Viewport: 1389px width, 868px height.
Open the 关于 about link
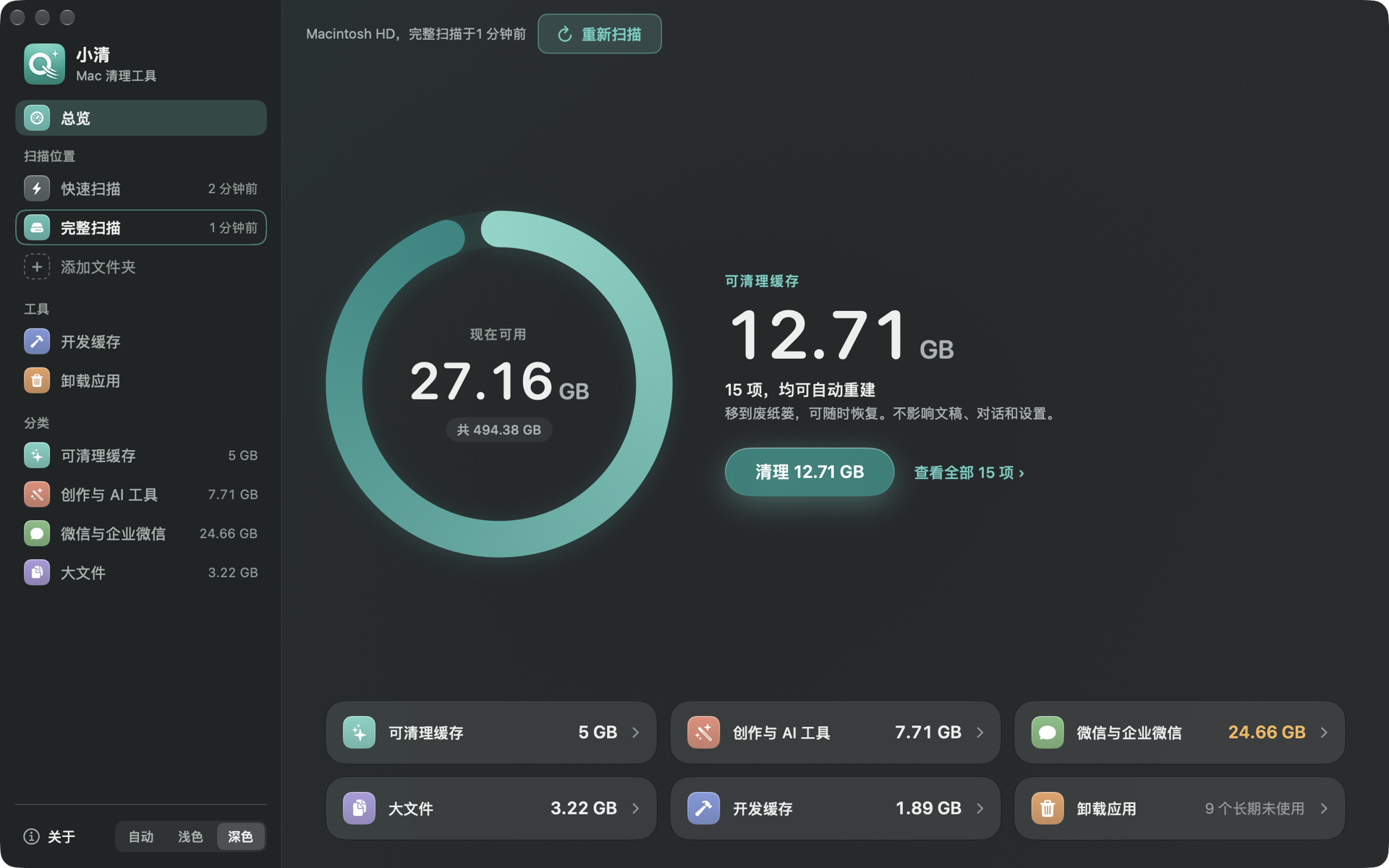tap(49, 837)
